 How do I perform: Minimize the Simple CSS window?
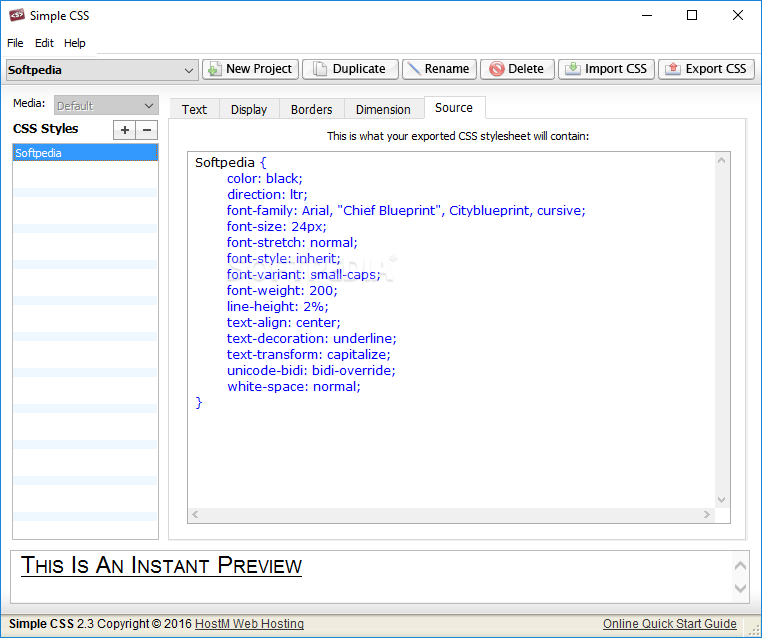tap(647, 16)
